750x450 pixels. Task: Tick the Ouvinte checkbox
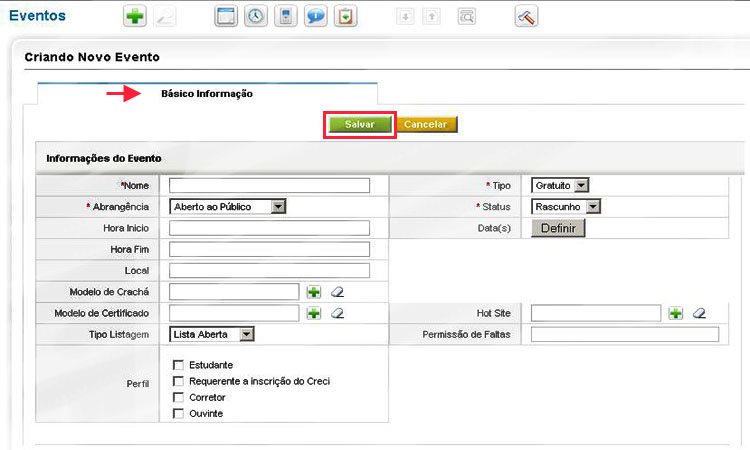pos(178,413)
